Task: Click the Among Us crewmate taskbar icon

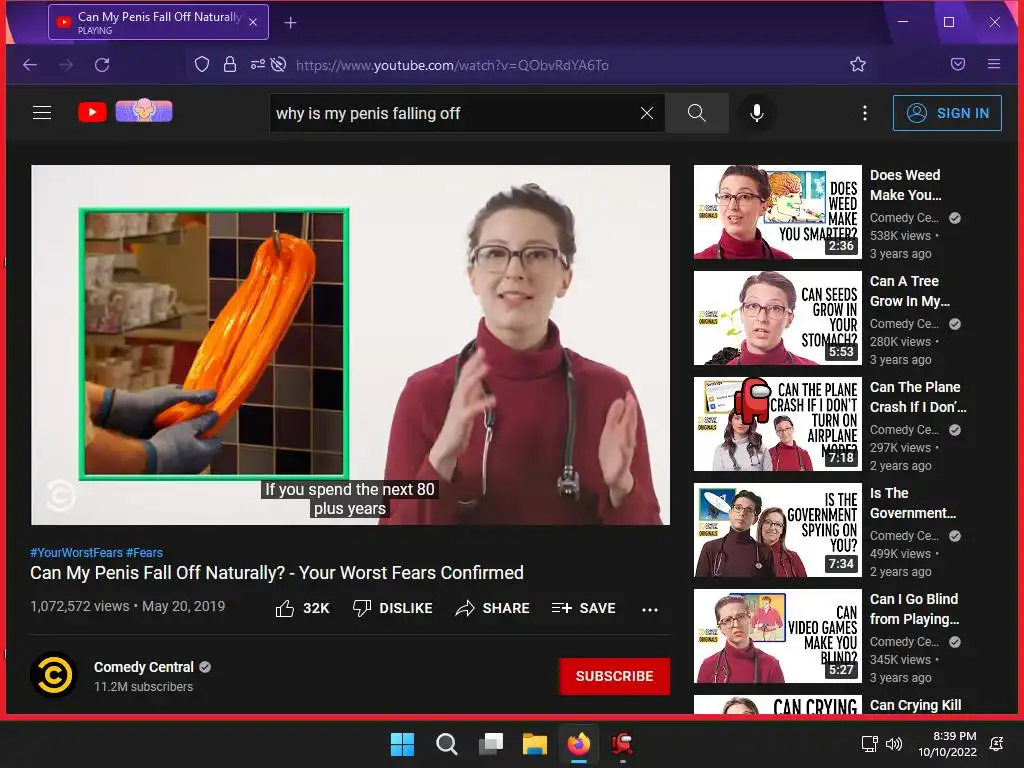Action: coord(622,744)
